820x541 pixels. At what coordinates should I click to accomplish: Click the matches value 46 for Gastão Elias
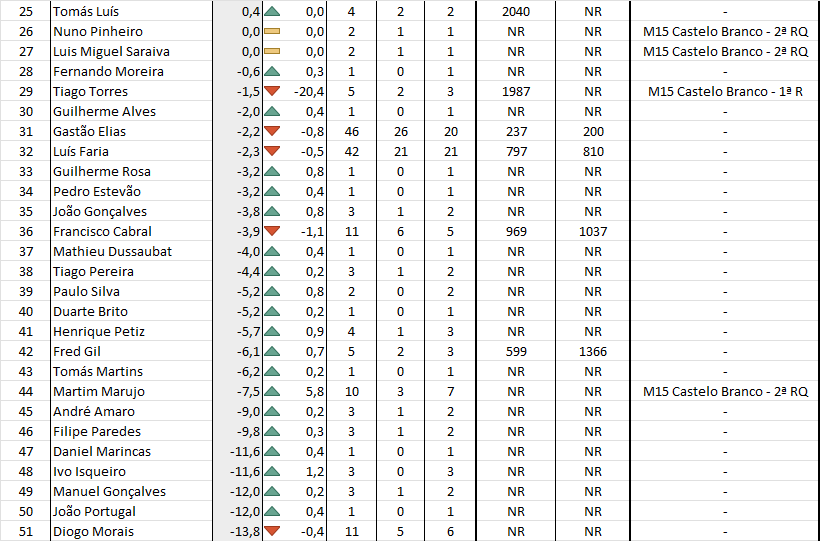tap(351, 131)
